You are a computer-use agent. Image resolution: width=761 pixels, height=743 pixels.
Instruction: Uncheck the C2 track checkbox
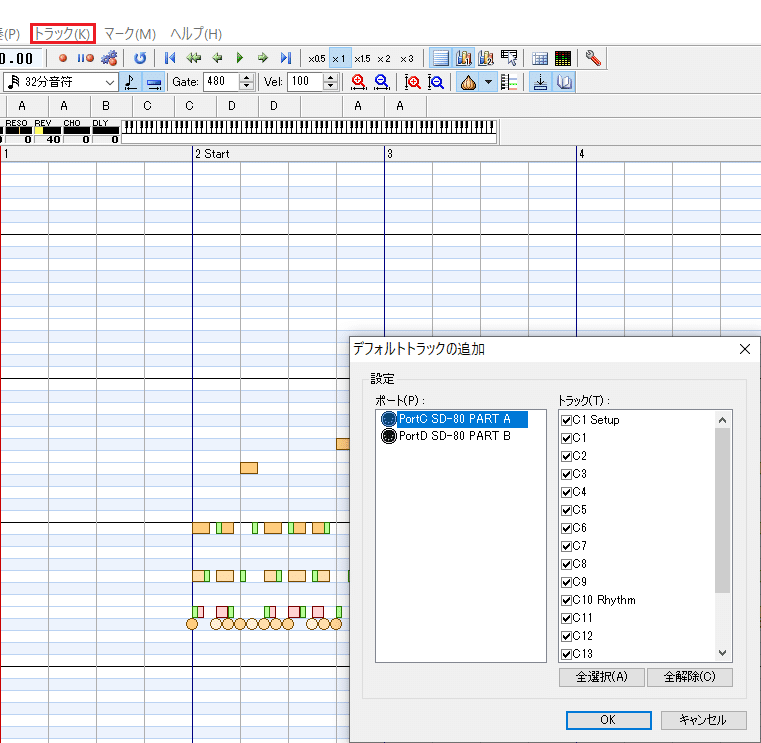pyautogui.click(x=566, y=456)
